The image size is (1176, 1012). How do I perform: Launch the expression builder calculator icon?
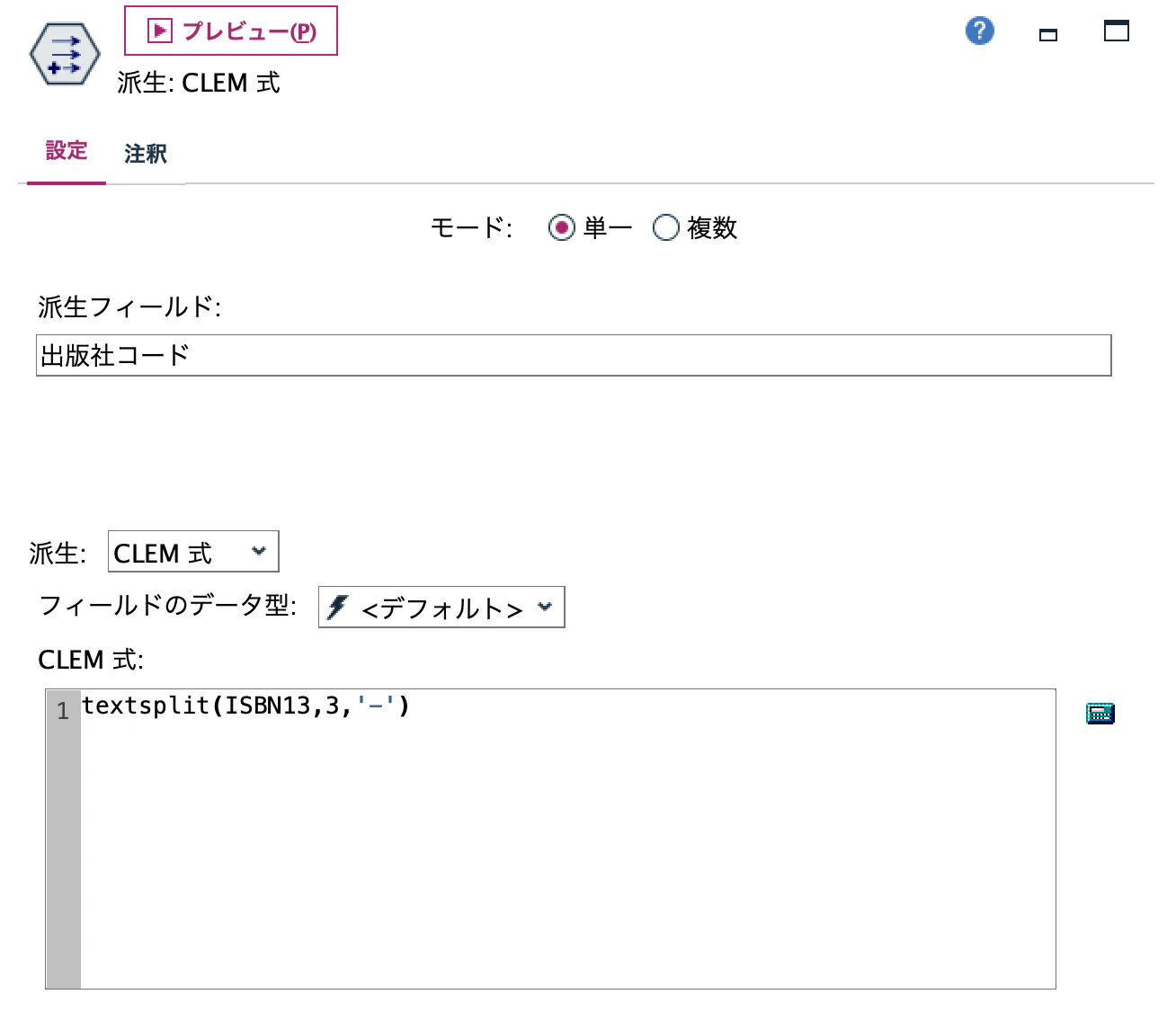point(1100,714)
